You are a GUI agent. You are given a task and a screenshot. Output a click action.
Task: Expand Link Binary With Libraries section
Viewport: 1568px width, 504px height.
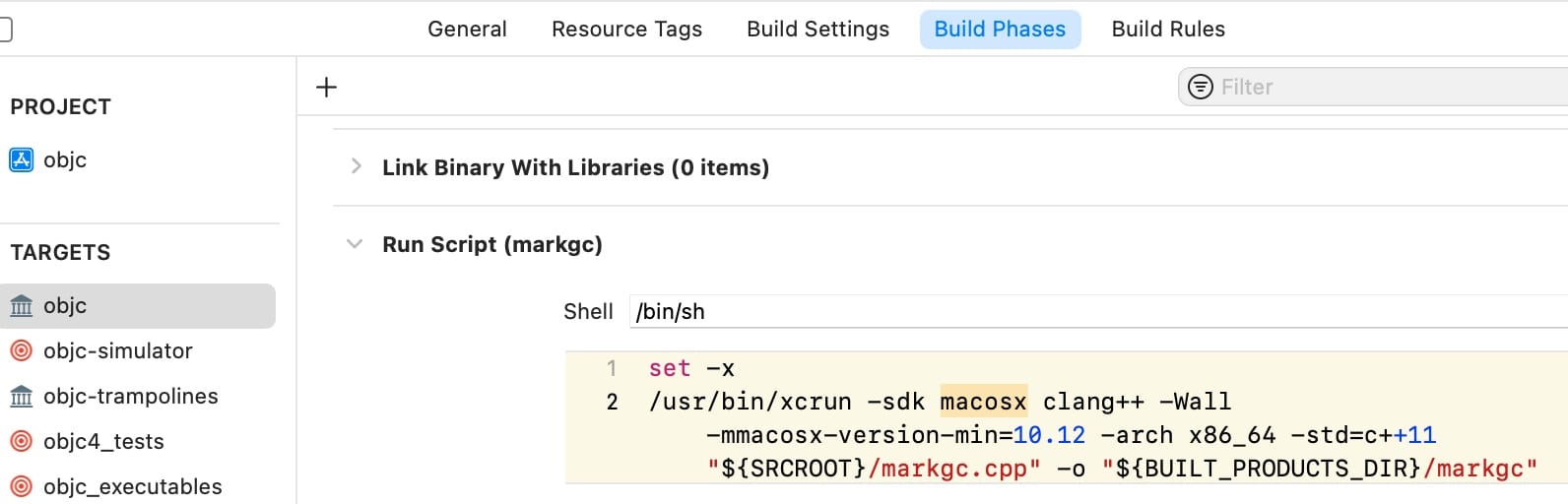356,166
